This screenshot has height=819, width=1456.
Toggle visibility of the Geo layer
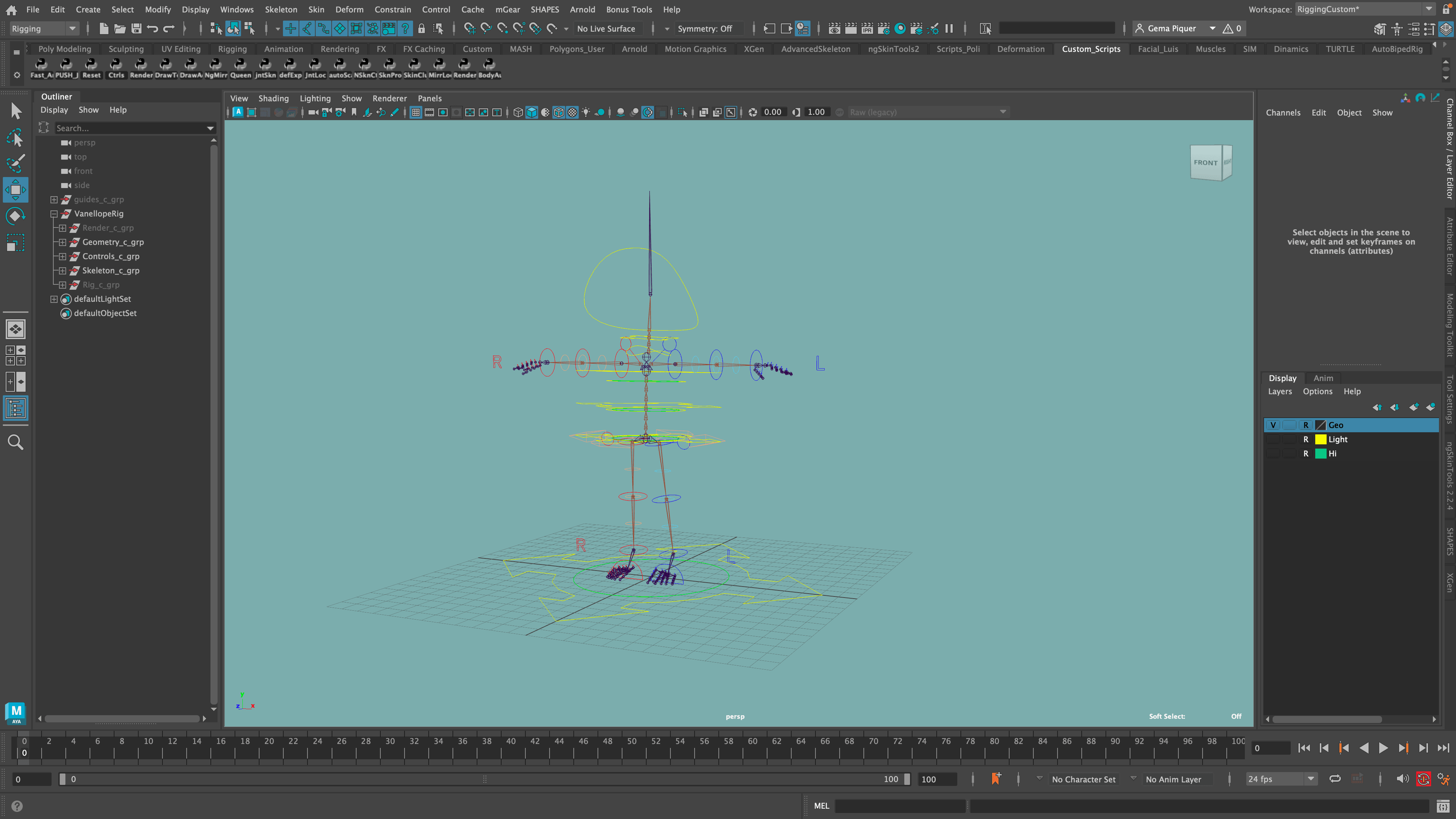(1273, 425)
